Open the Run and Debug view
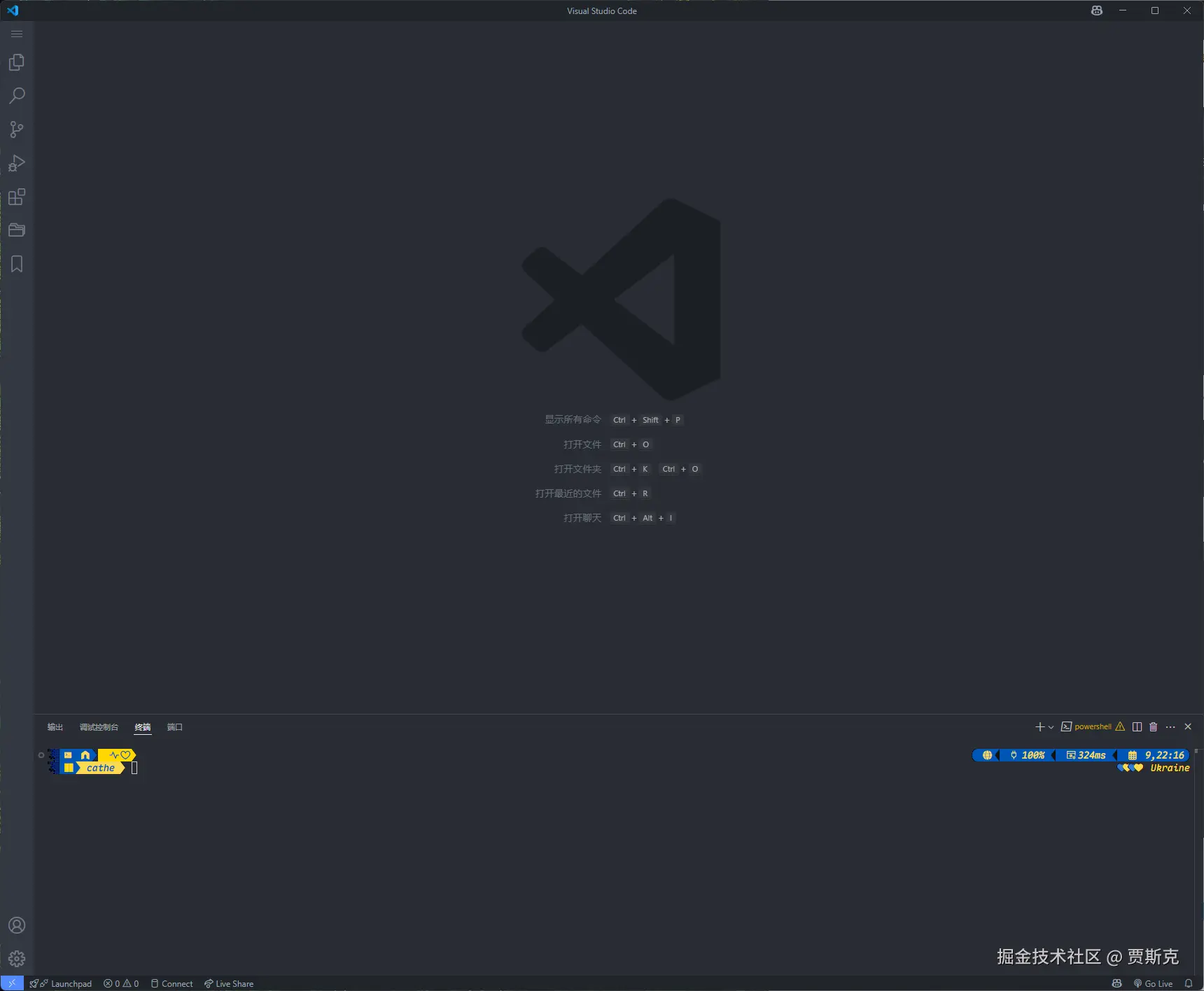Image resolution: width=1204 pixels, height=991 pixels. [x=17, y=163]
